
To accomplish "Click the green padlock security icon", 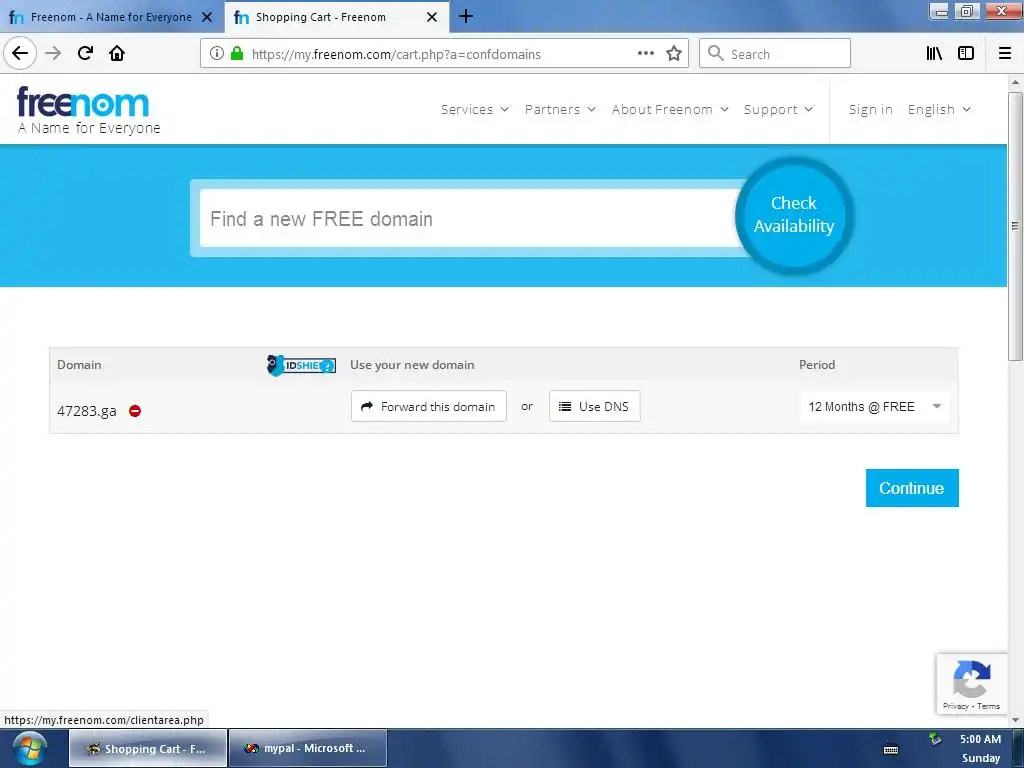I will [x=237, y=54].
